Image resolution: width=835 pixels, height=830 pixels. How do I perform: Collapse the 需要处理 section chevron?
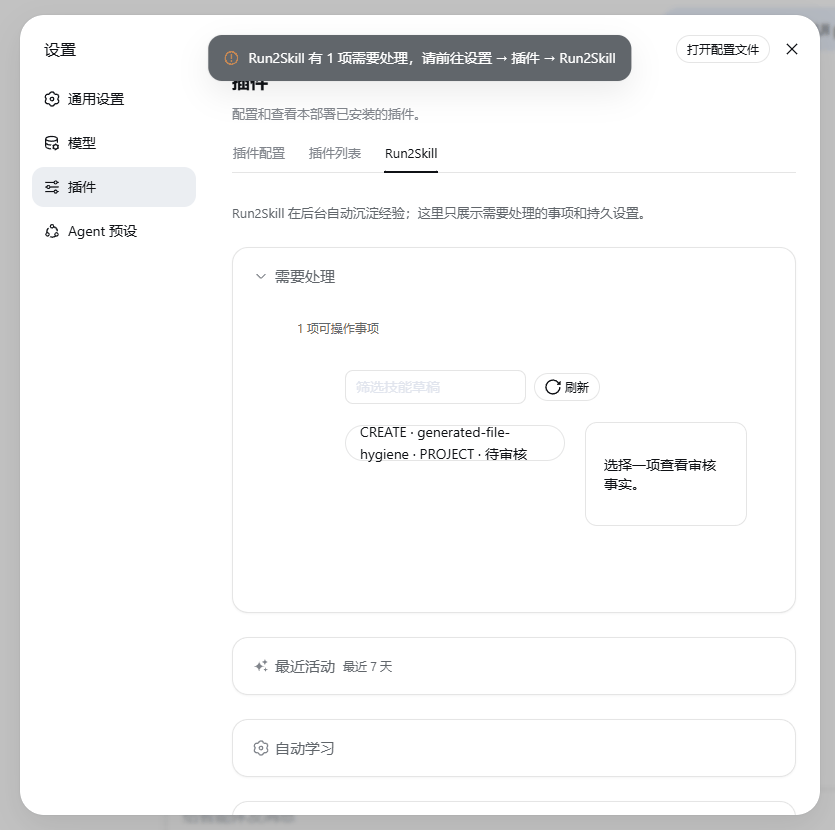coord(260,276)
